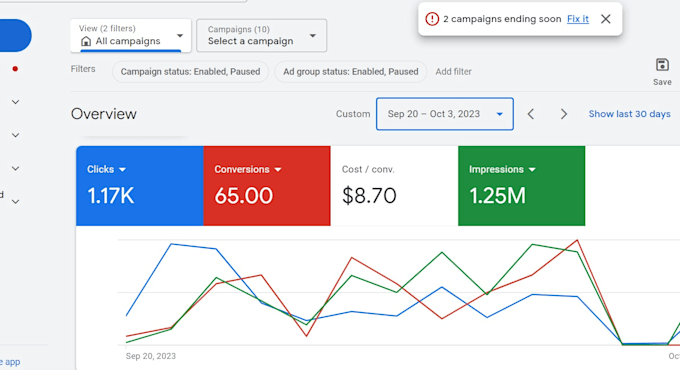
Task: Click the red dot indicator in sidebar
Action: (15, 69)
